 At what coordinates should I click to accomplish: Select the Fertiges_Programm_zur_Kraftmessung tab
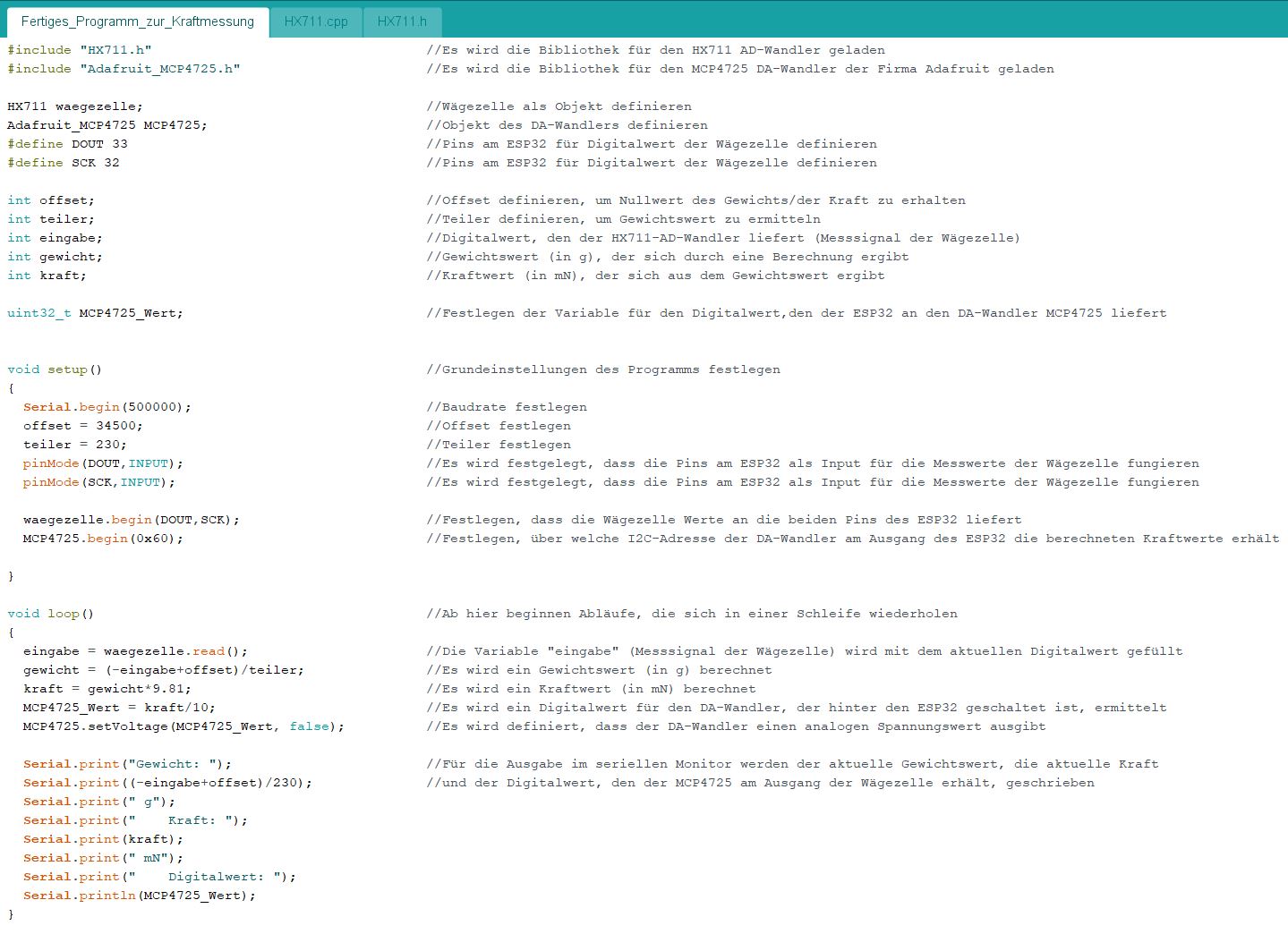tap(137, 21)
